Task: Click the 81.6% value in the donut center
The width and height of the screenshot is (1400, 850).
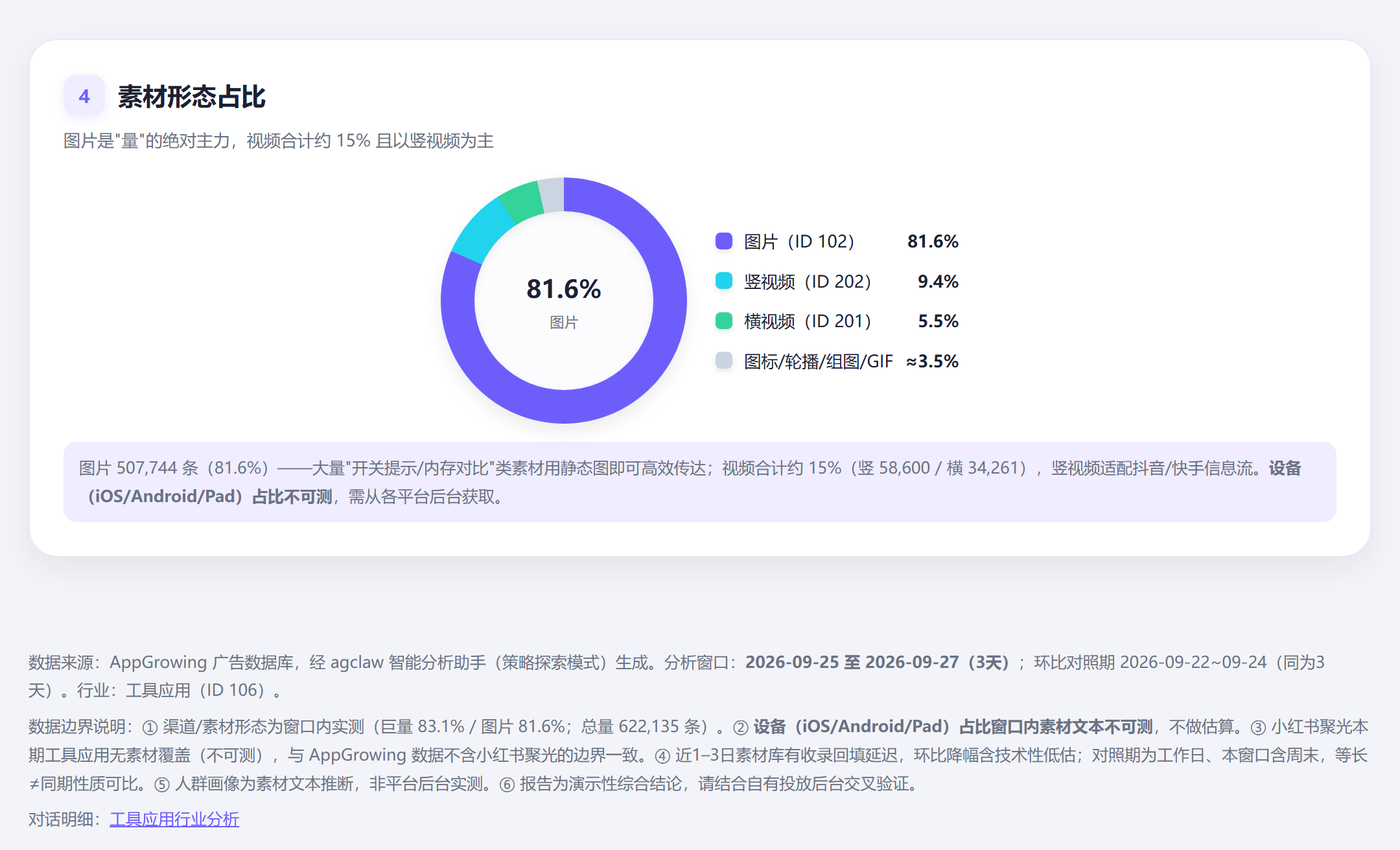Action: (x=564, y=289)
